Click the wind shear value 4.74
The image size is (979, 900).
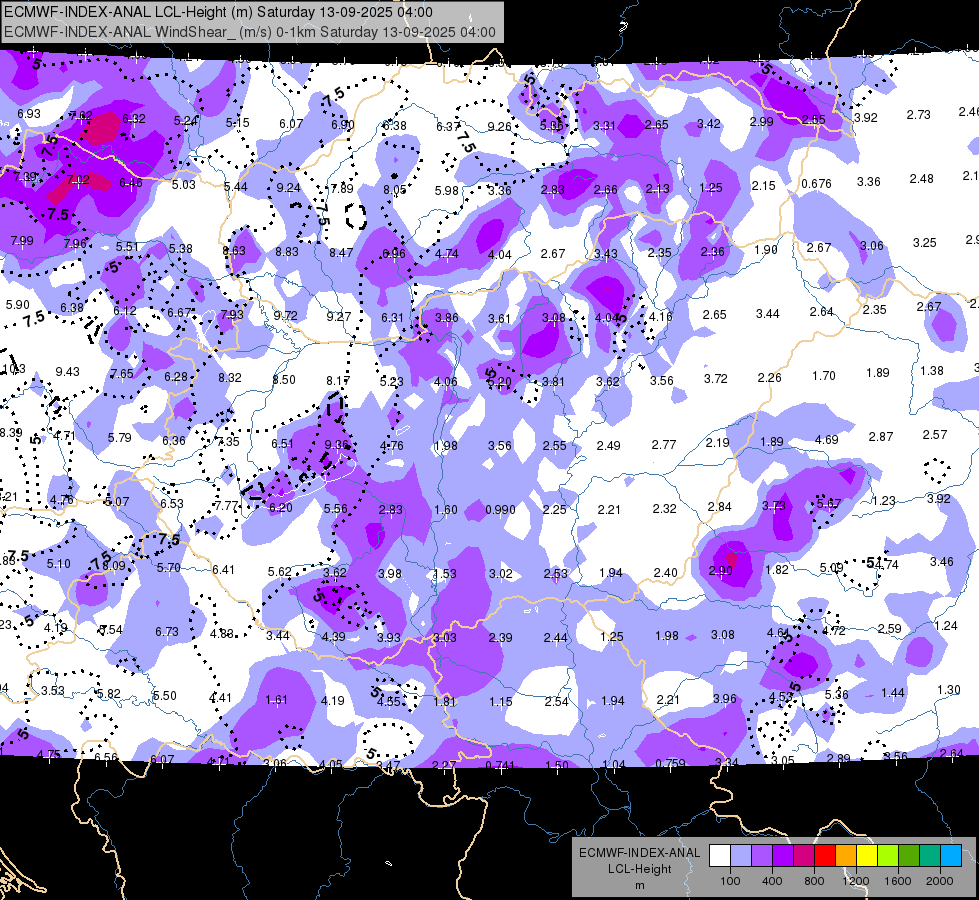[x=446, y=254]
